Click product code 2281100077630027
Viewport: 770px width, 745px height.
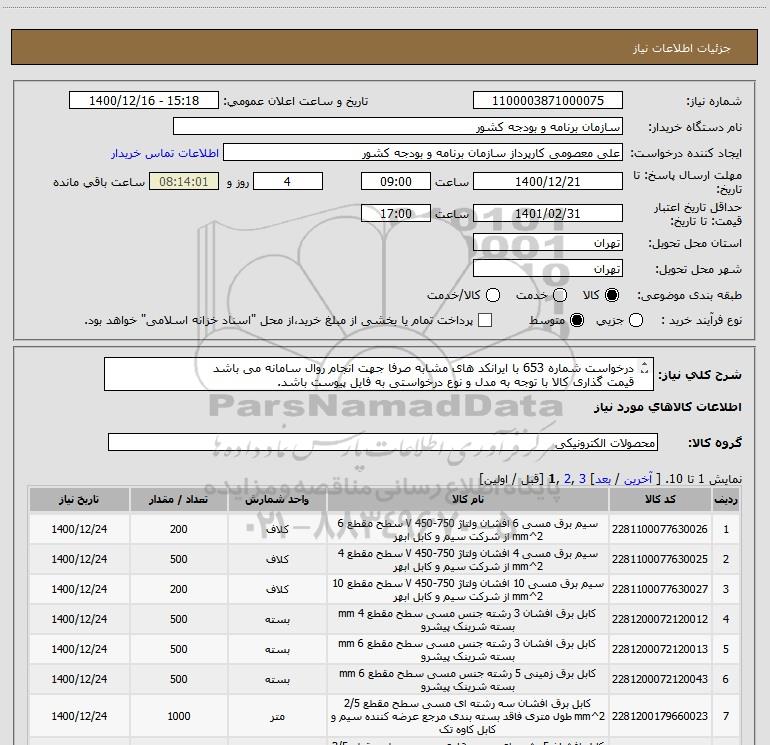click(x=660, y=589)
